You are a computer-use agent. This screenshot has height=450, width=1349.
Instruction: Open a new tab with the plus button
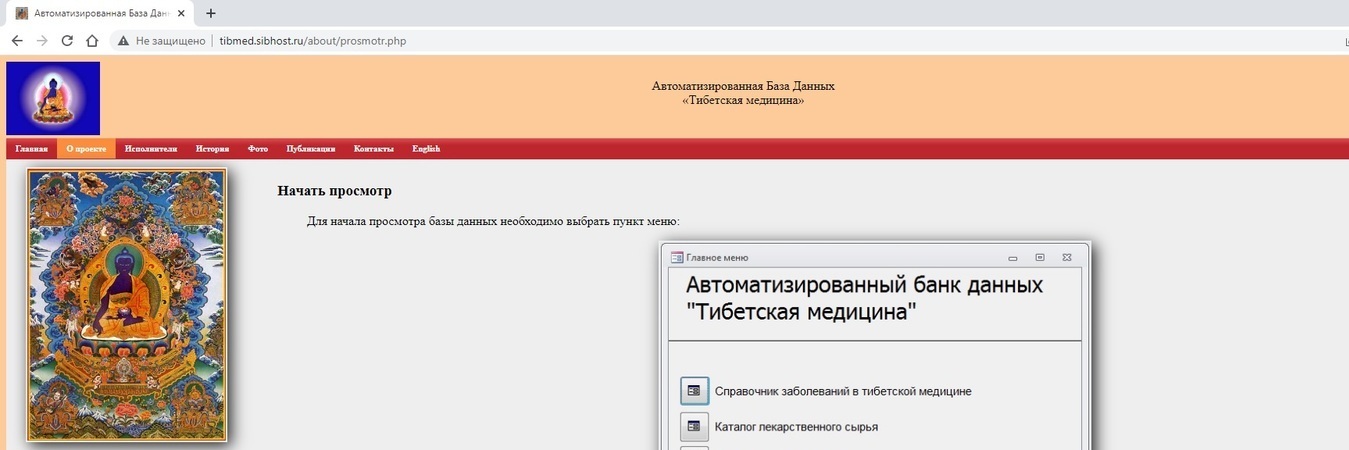[x=211, y=13]
